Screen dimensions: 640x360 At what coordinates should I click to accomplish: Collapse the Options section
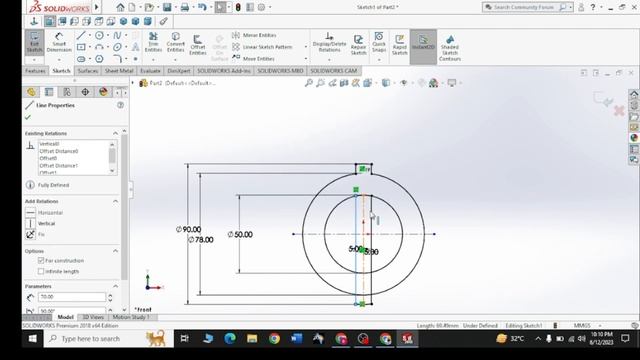115,251
